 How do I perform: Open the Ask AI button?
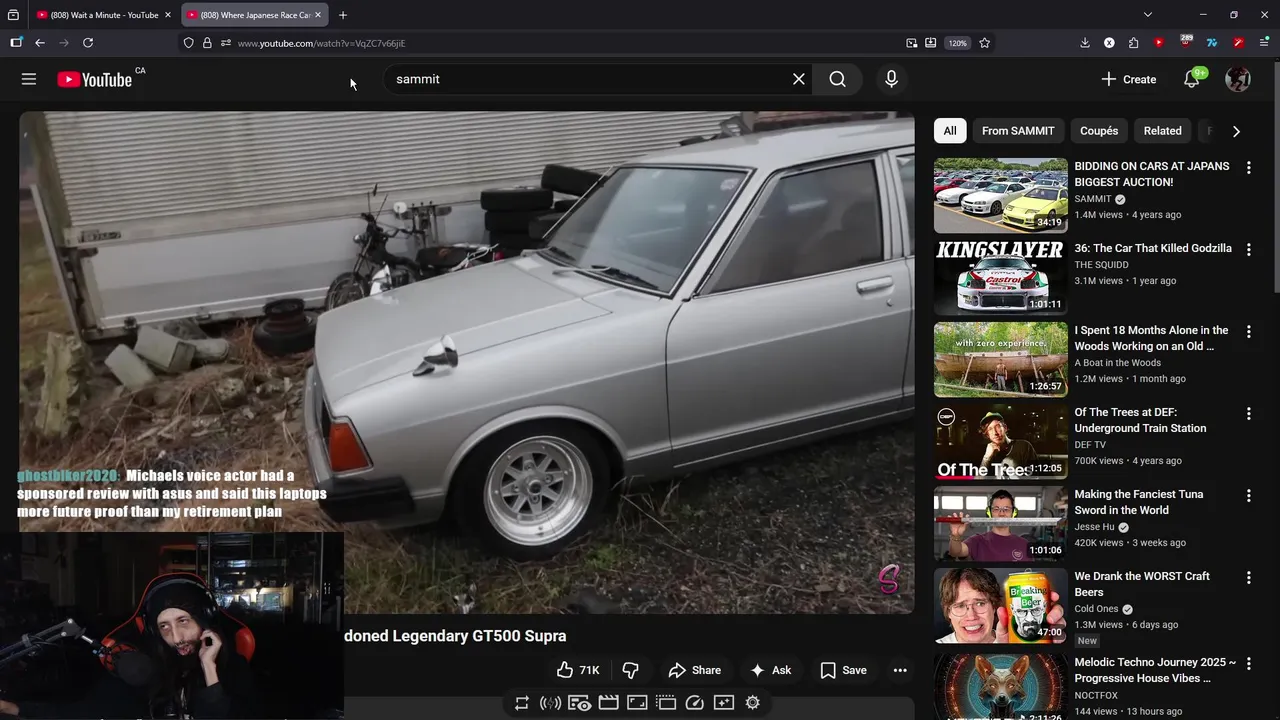(770, 670)
